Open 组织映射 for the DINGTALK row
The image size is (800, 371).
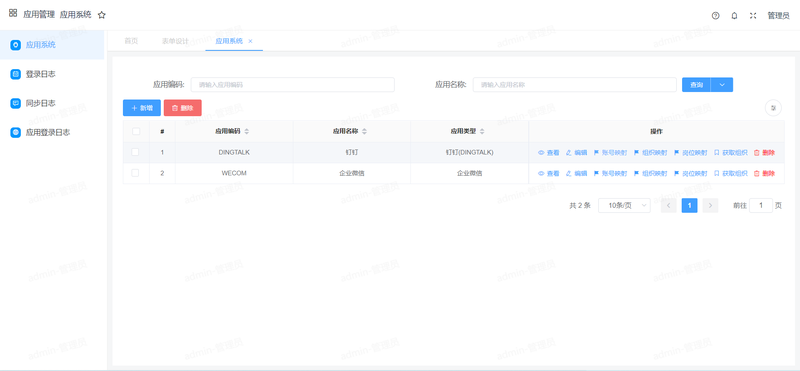pos(651,153)
